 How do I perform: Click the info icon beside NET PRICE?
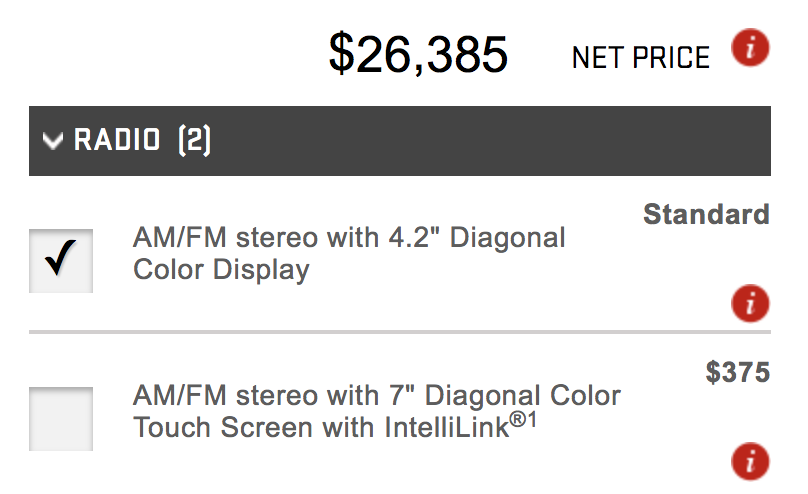click(x=750, y=48)
